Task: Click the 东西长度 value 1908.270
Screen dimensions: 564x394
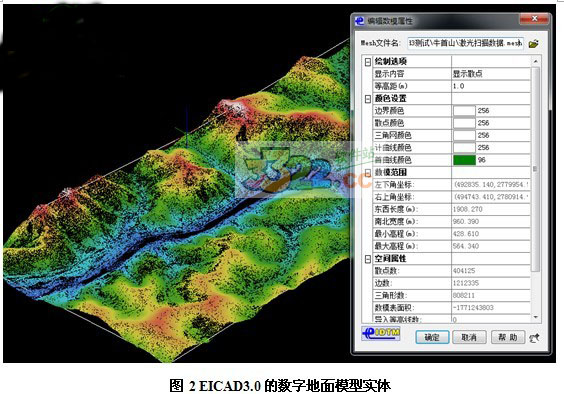Action: tap(468, 209)
